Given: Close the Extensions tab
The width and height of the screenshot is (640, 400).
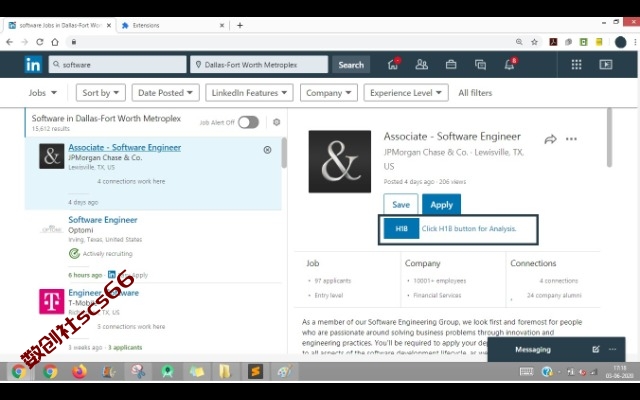Looking at the screenshot, I should (222, 25).
